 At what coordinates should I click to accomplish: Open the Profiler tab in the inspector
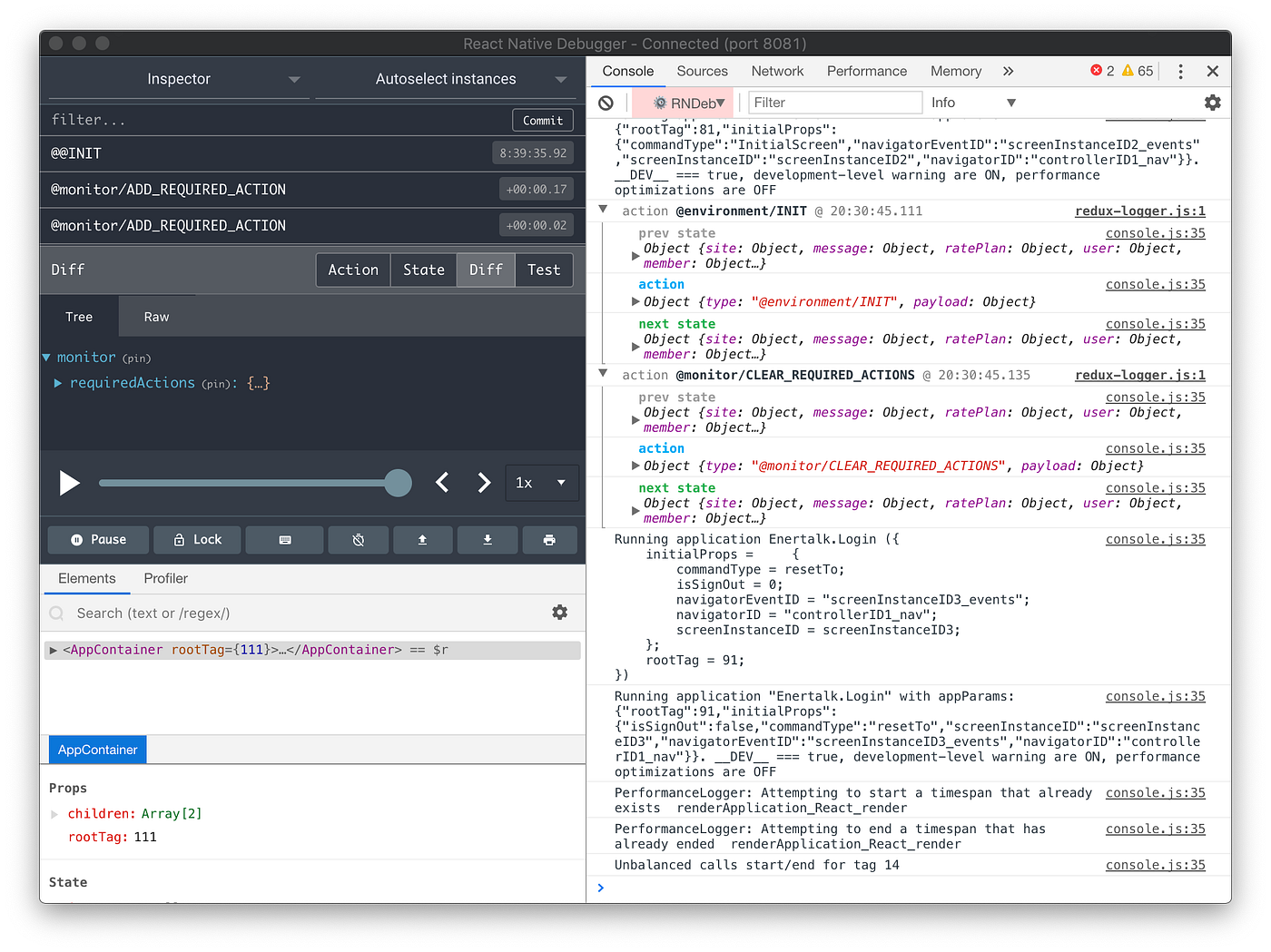(165, 578)
